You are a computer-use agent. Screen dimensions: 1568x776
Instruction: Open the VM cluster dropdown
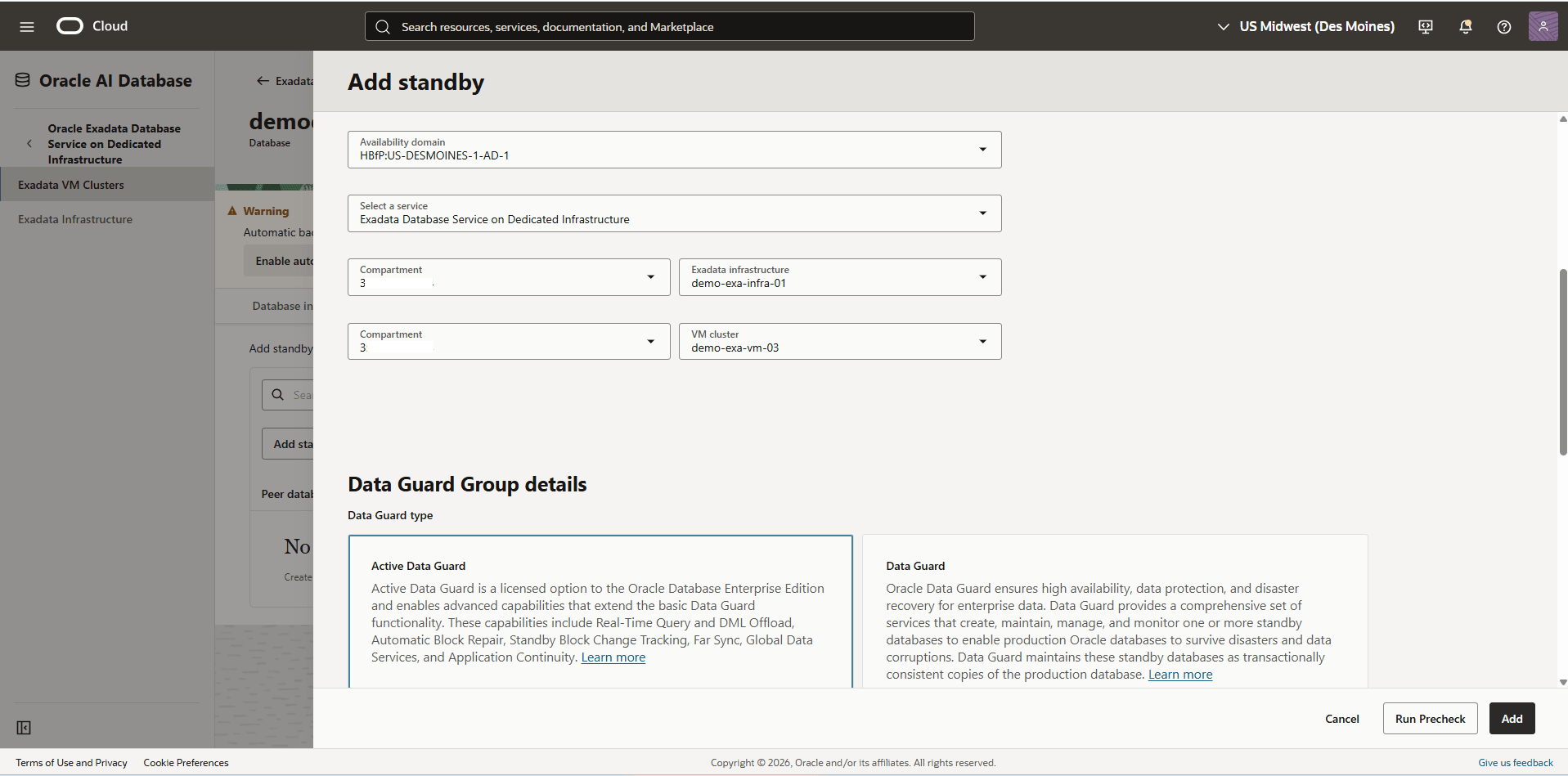[982, 341]
